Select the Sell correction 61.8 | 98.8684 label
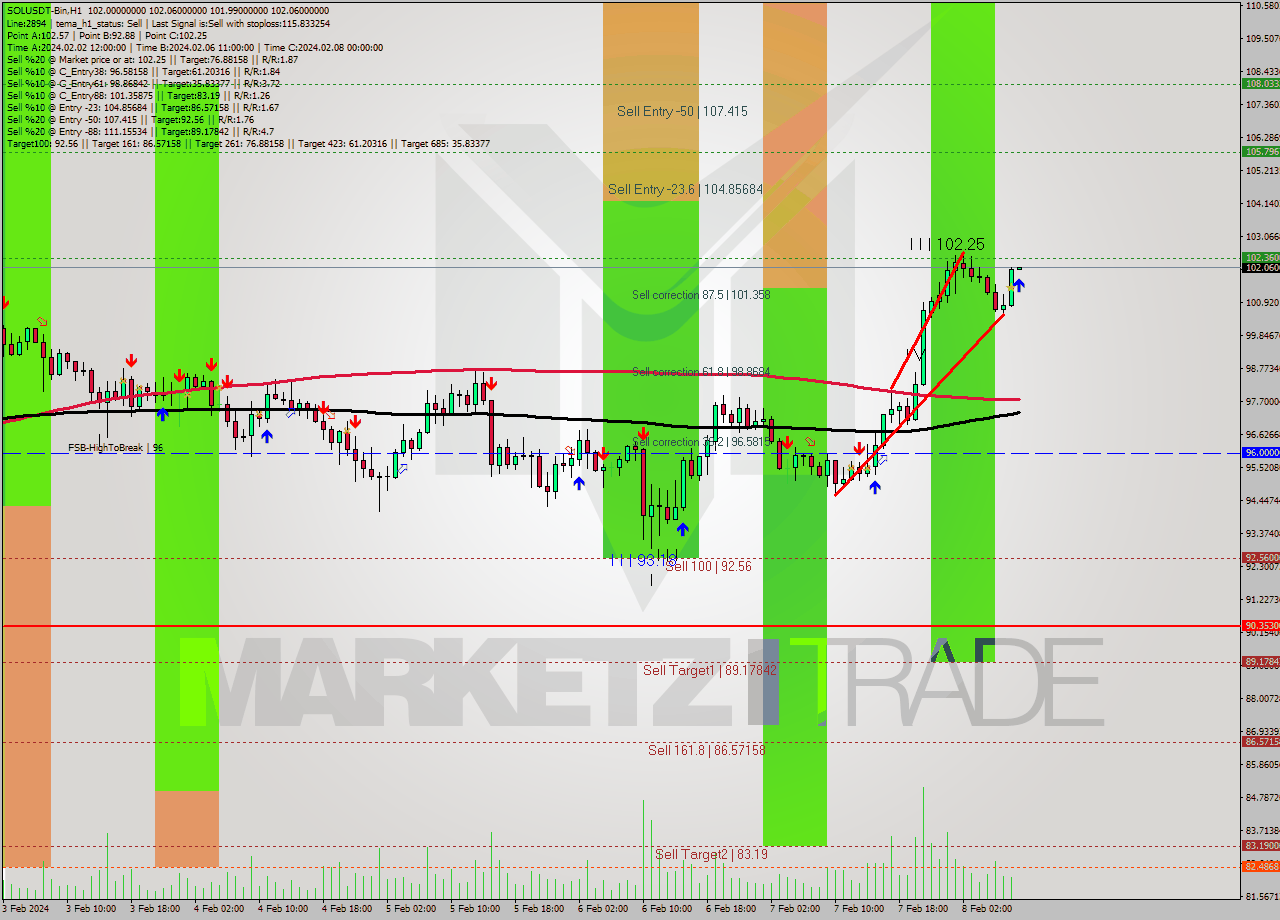This screenshot has height=920, width=1280. (701, 371)
